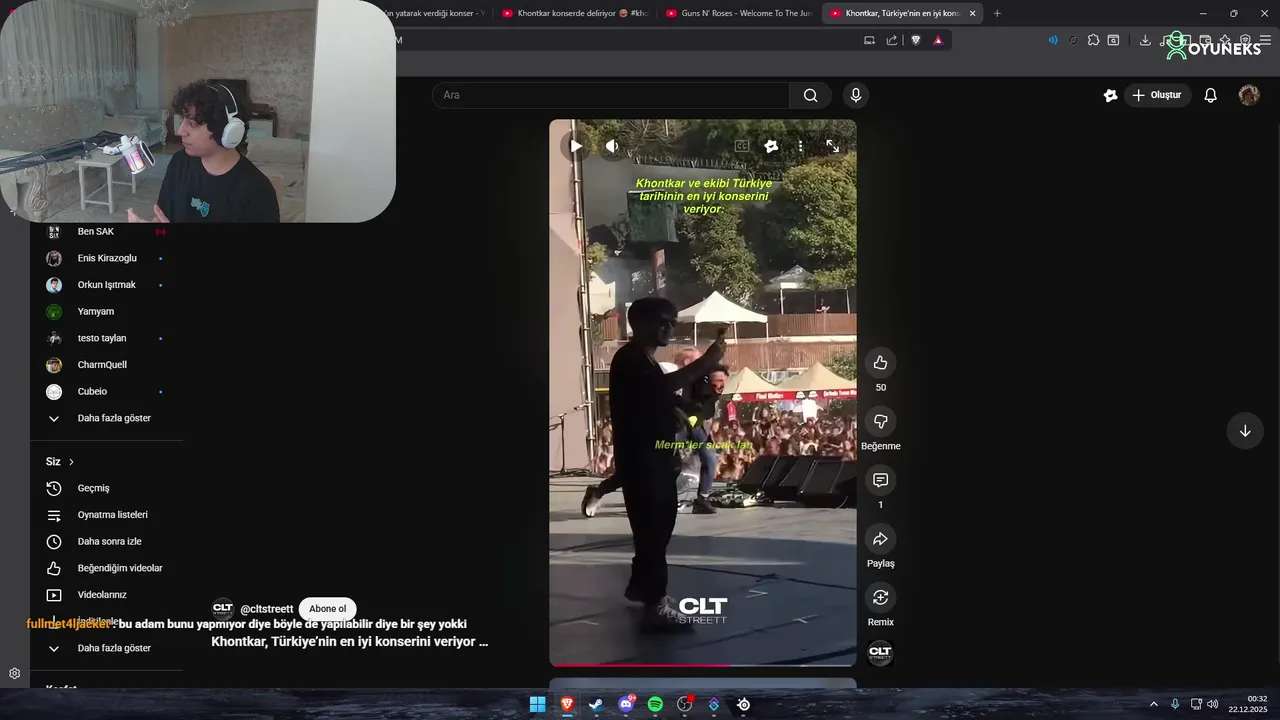Open the YouTube account avatar menu

click(1249, 95)
